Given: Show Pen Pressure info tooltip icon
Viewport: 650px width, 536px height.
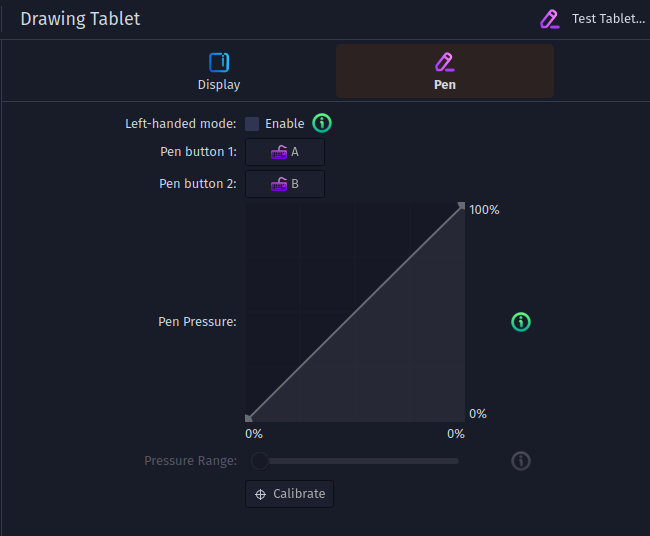Looking at the screenshot, I should 521,322.
